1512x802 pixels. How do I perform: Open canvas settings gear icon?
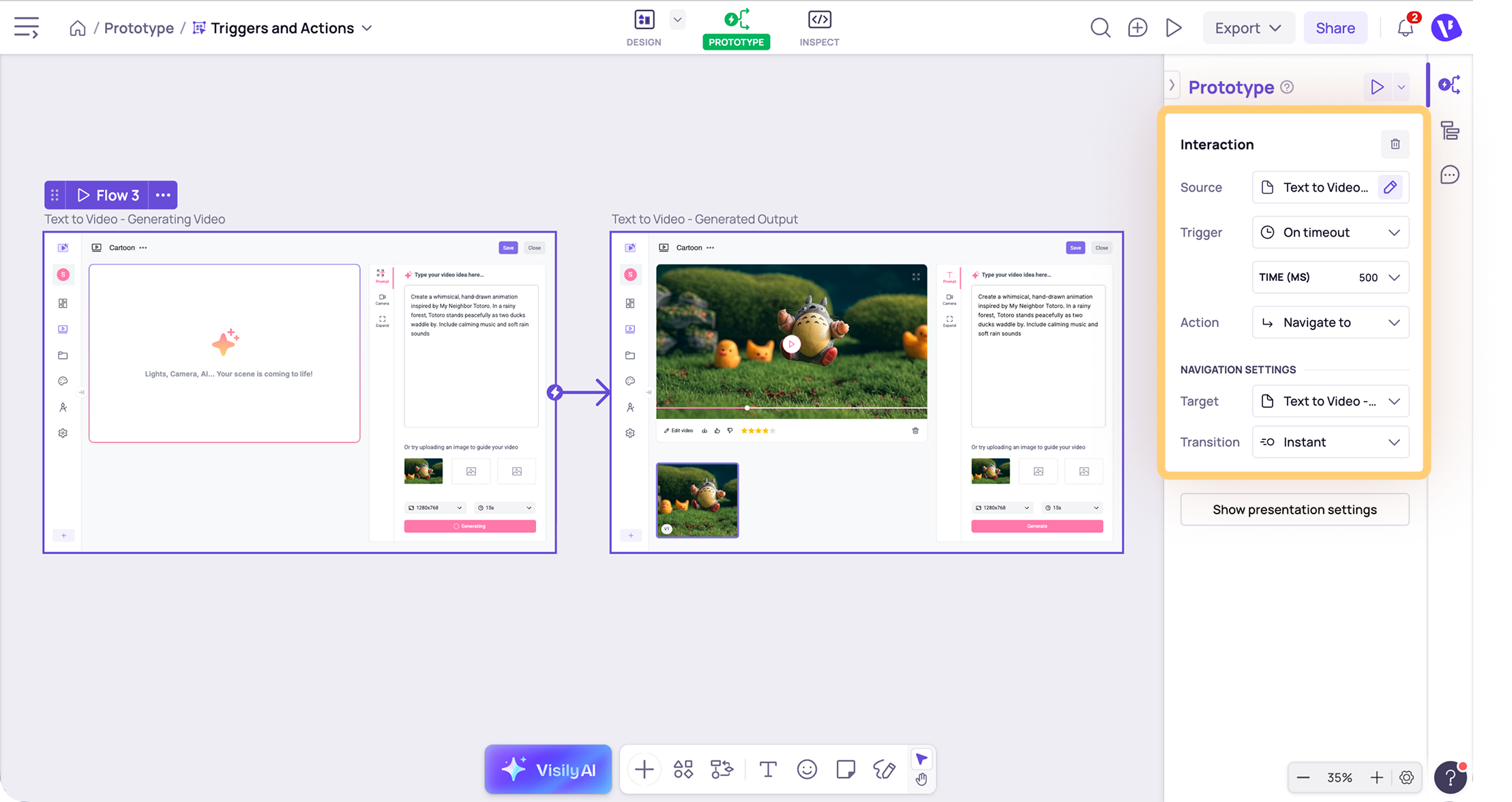pos(1406,777)
